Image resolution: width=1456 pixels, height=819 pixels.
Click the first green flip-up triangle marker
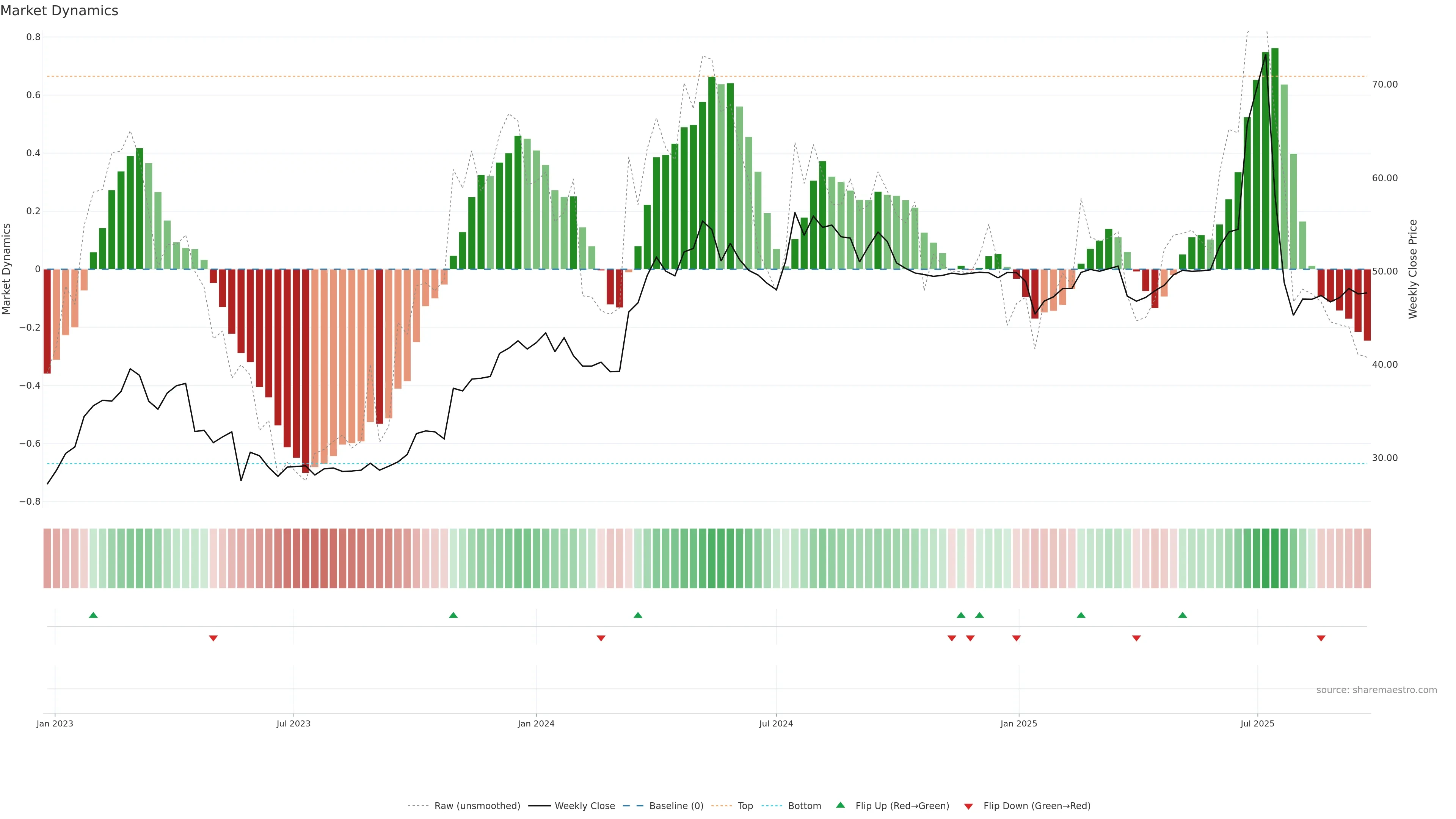point(93,615)
